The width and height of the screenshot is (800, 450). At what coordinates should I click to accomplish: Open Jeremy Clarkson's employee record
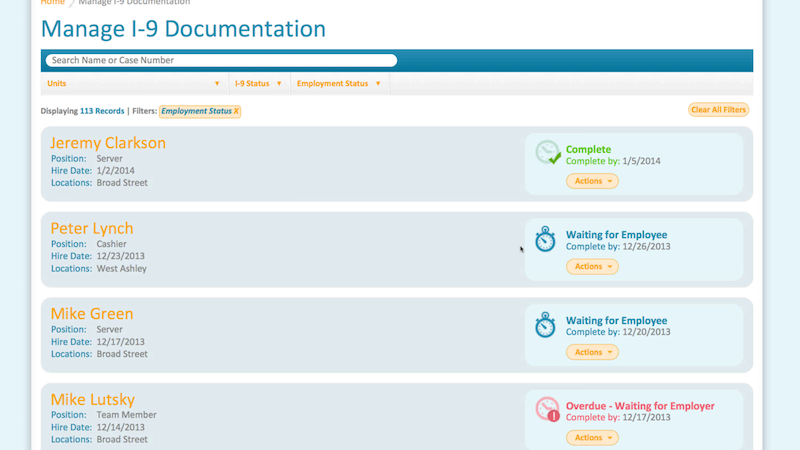108,143
